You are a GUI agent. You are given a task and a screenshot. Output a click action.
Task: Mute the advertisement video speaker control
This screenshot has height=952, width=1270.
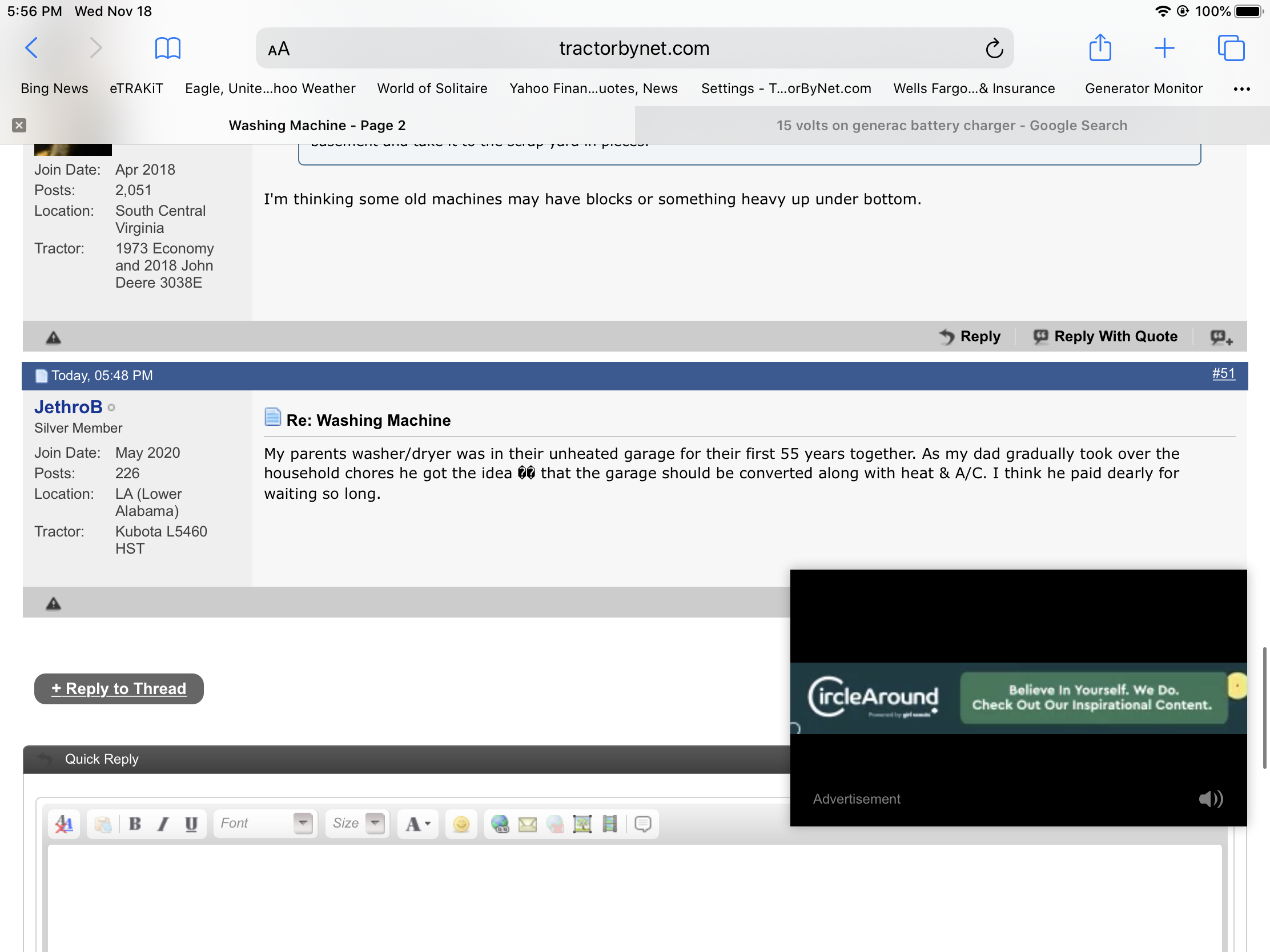point(1211,799)
